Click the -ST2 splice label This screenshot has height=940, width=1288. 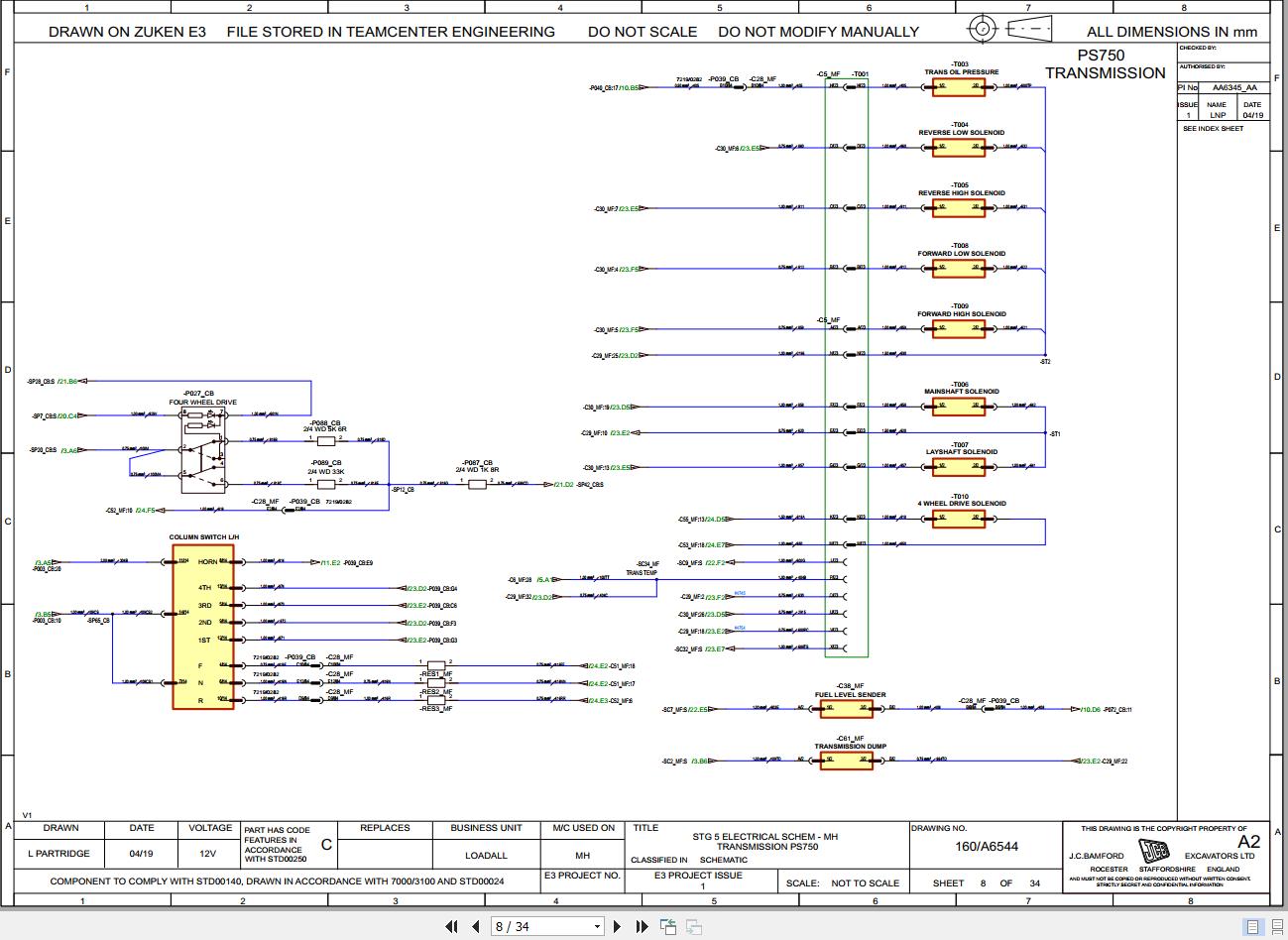(1045, 362)
